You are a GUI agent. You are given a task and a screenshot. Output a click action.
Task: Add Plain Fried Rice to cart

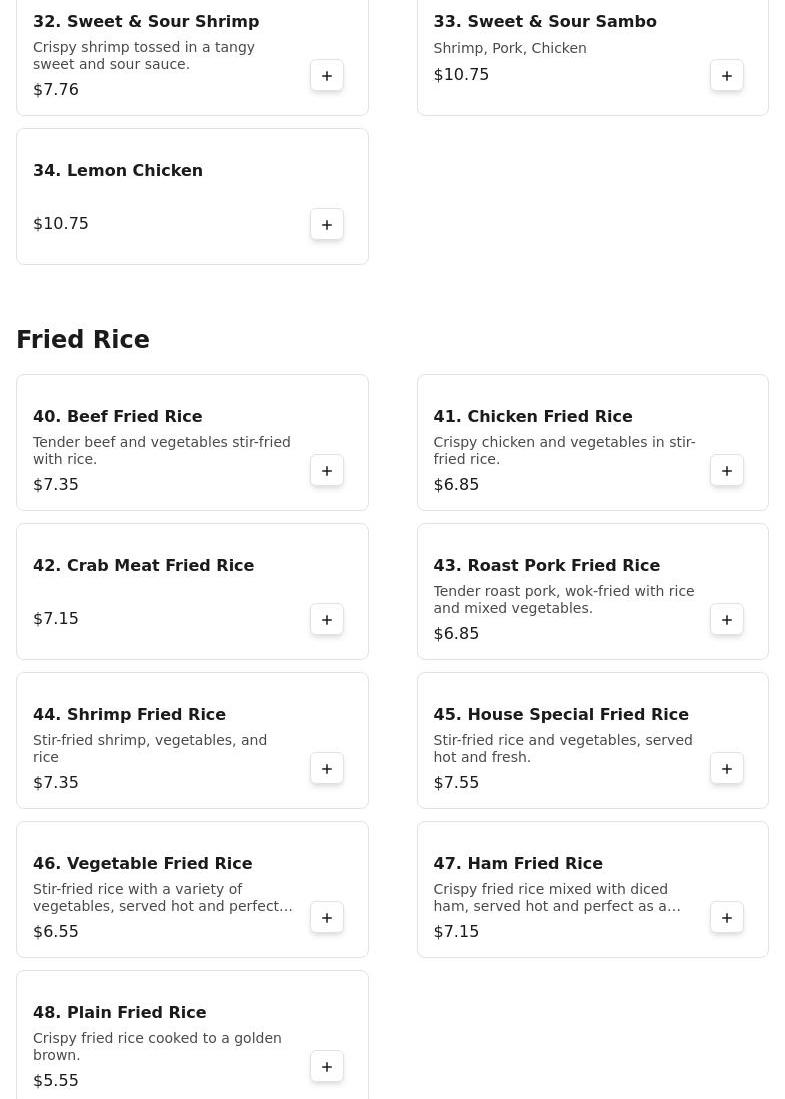tap(327, 1067)
